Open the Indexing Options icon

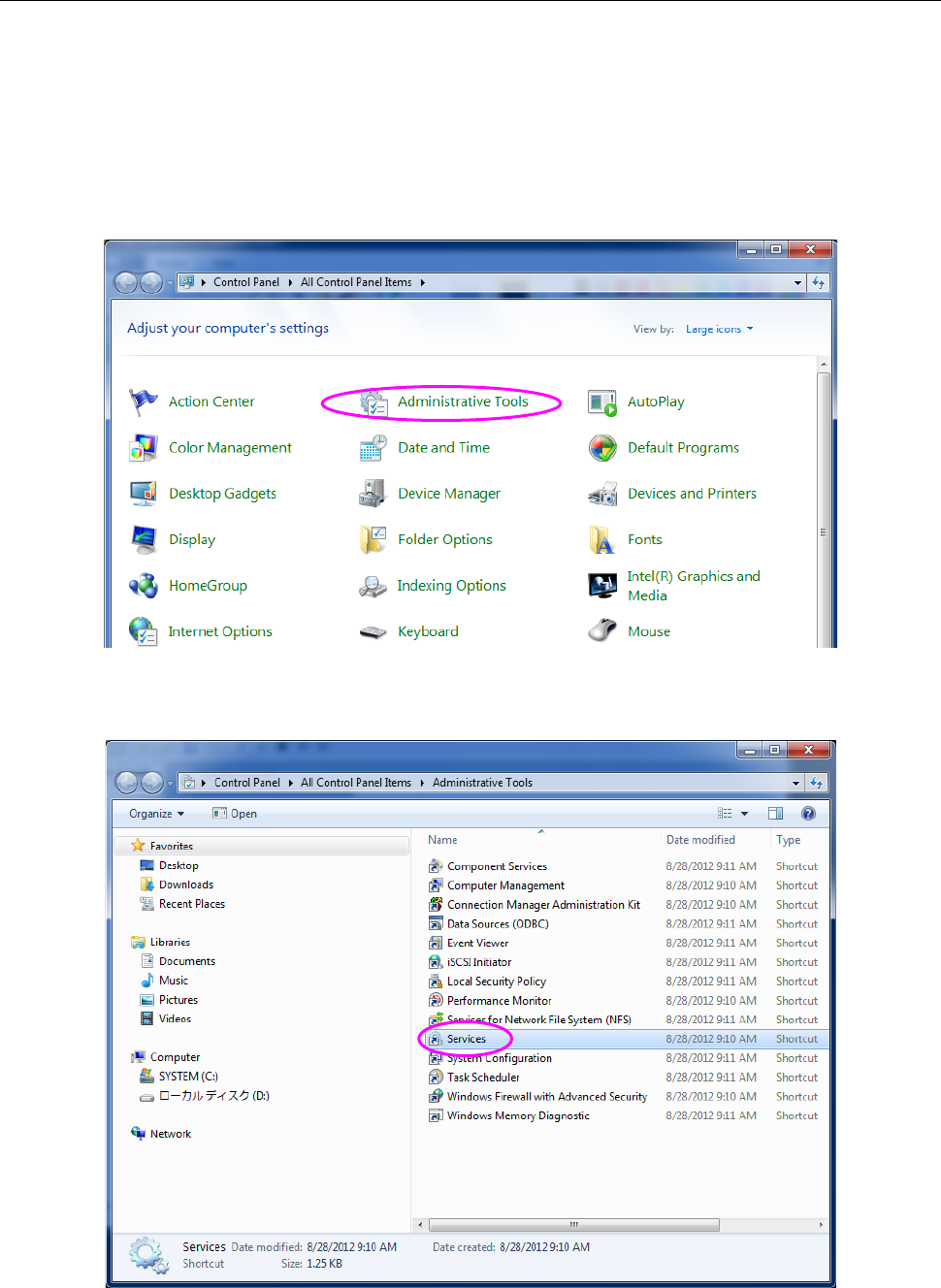(x=373, y=586)
